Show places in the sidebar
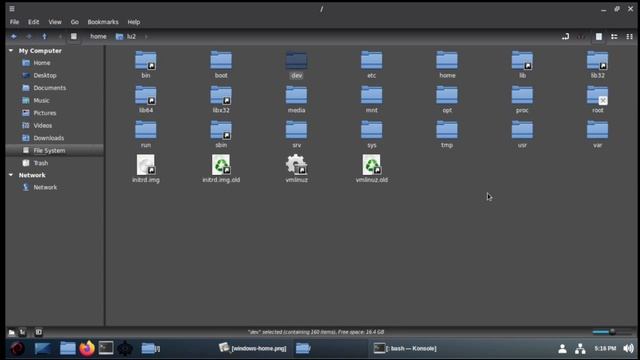The width and height of the screenshot is (640, 360). click(x=11, y=332)
